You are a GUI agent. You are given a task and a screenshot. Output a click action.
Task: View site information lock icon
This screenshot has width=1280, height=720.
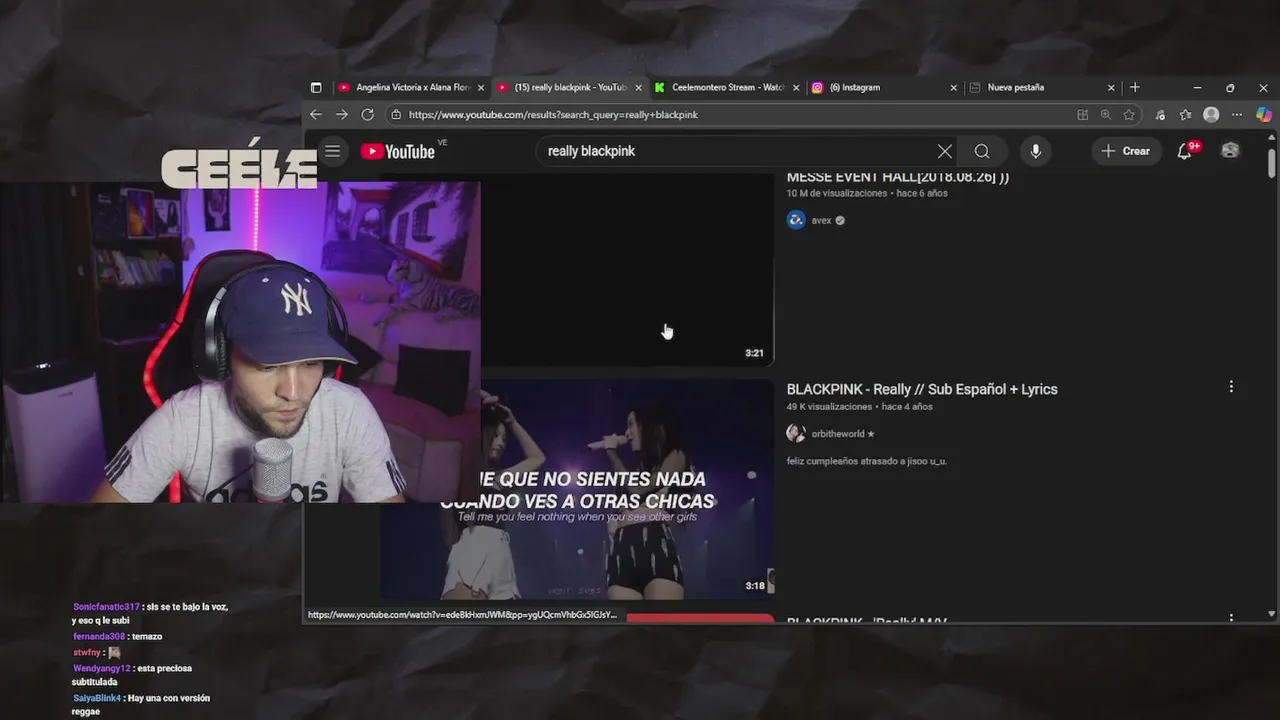click(x=396, y=115)
